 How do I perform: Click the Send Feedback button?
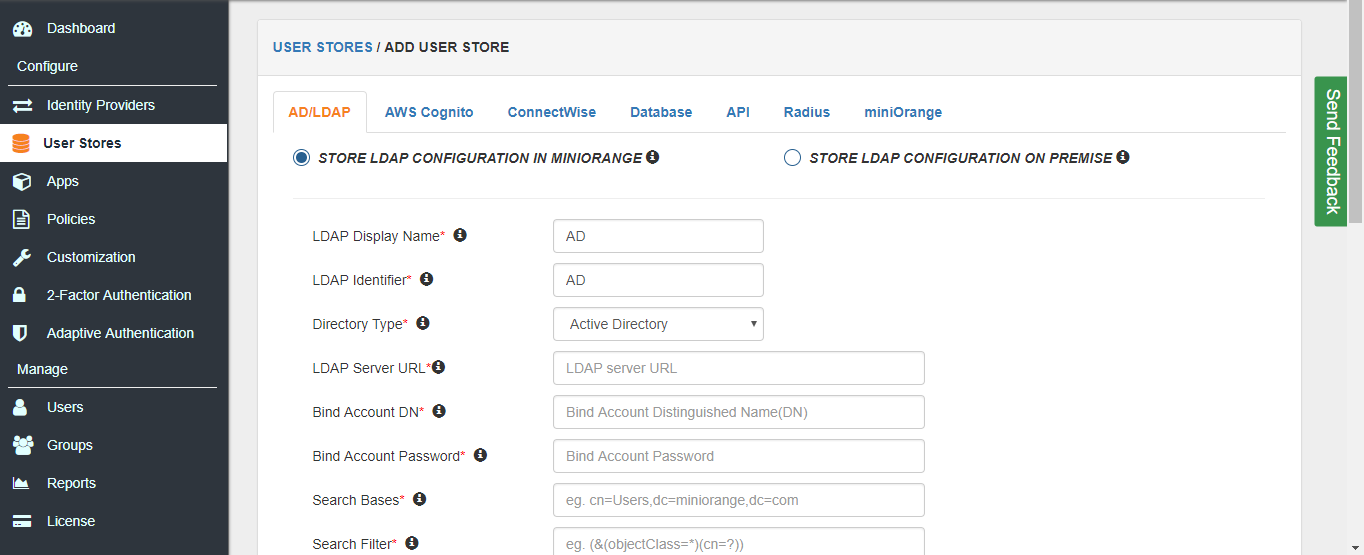point(1331,151)
